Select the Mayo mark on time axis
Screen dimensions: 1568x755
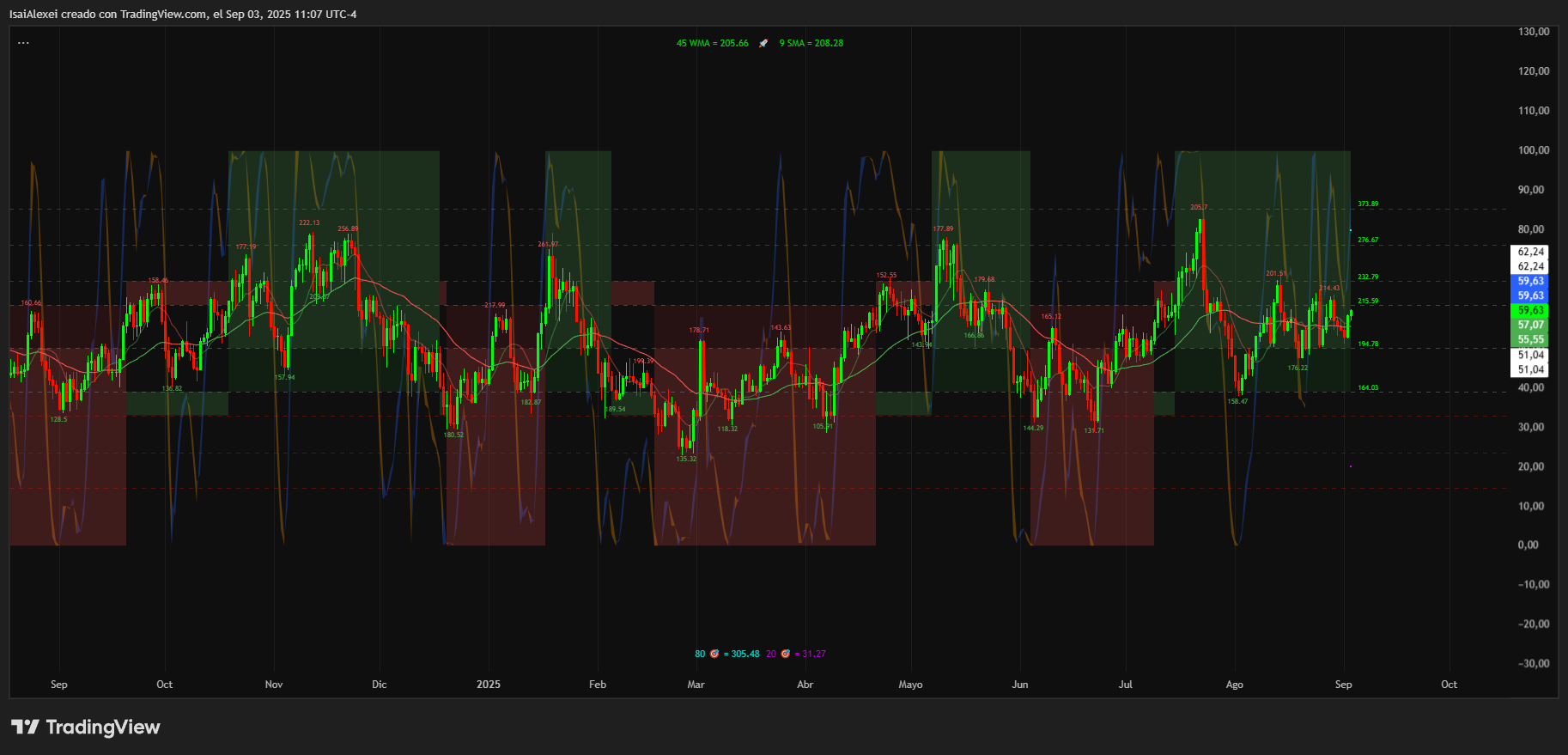[910, 685]
